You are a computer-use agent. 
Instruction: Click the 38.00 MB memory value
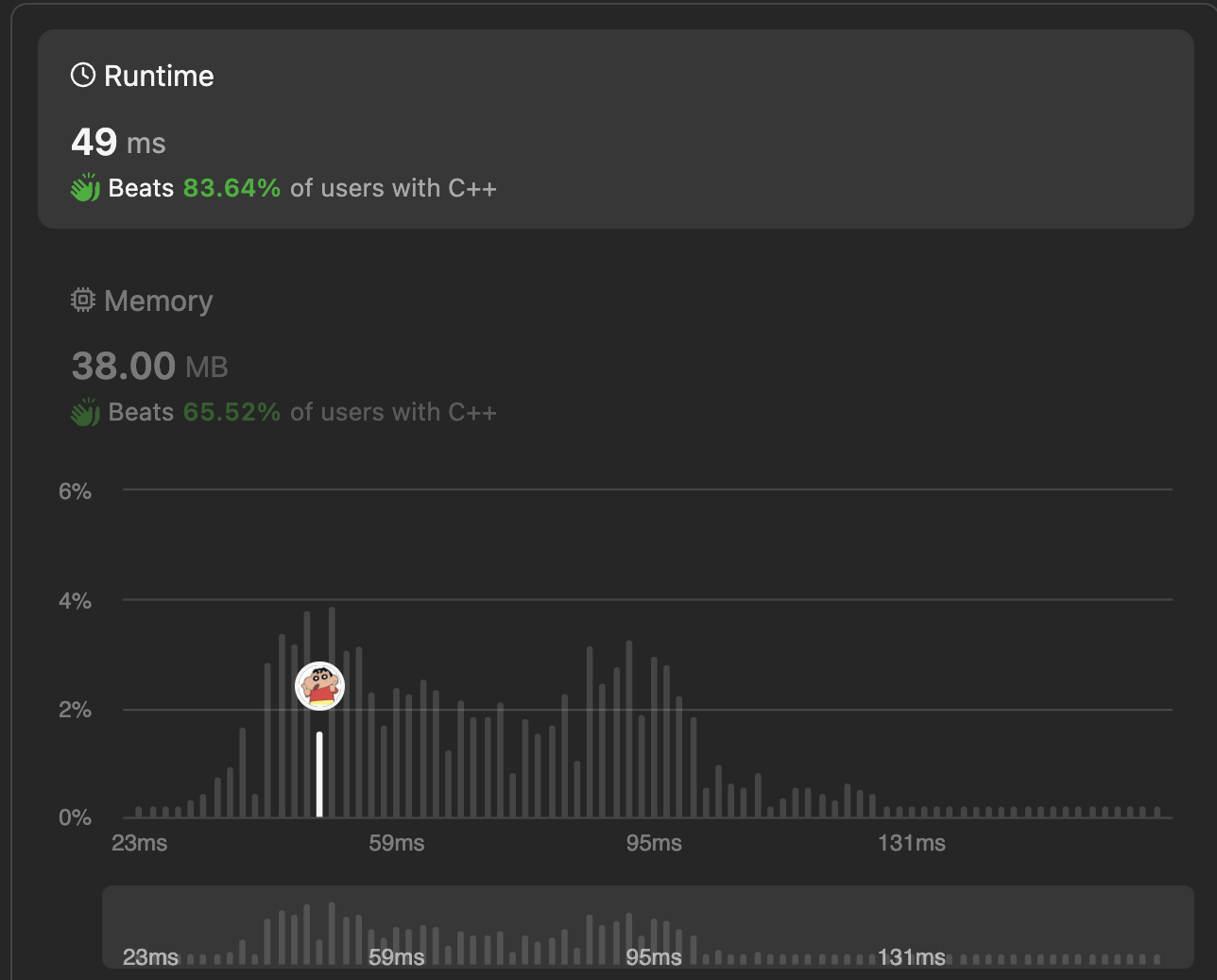[149, 367]
